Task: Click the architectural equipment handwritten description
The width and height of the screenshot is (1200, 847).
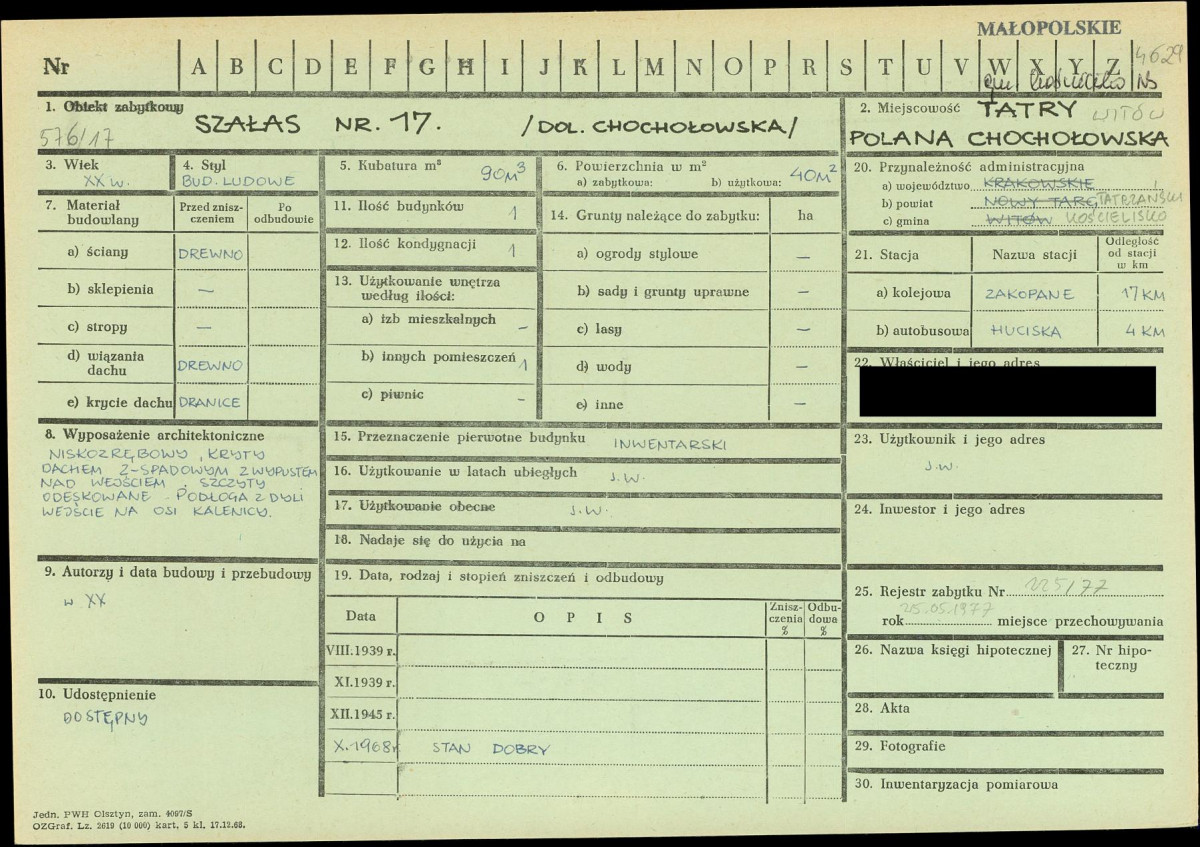Action: point(180,481)
